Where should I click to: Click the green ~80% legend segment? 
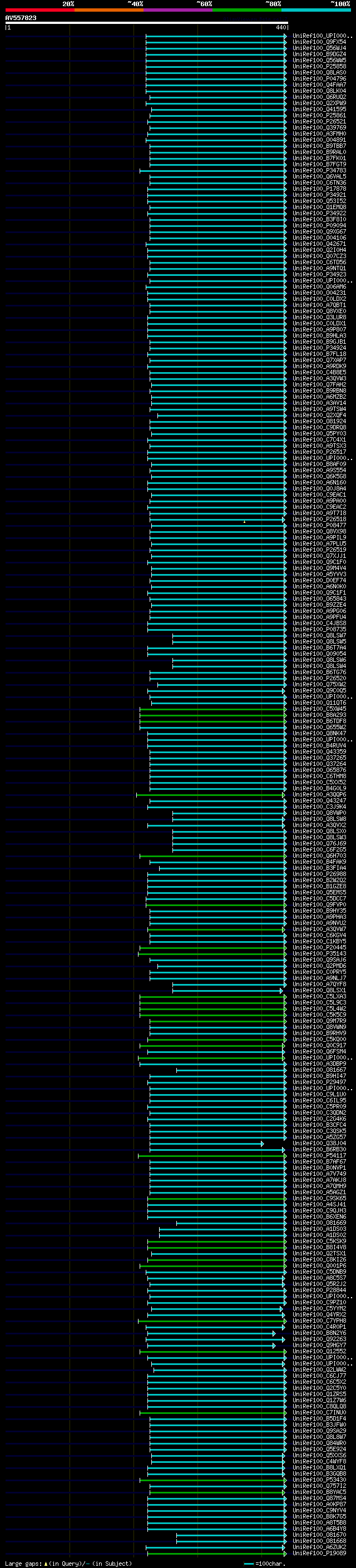[247, 11]
